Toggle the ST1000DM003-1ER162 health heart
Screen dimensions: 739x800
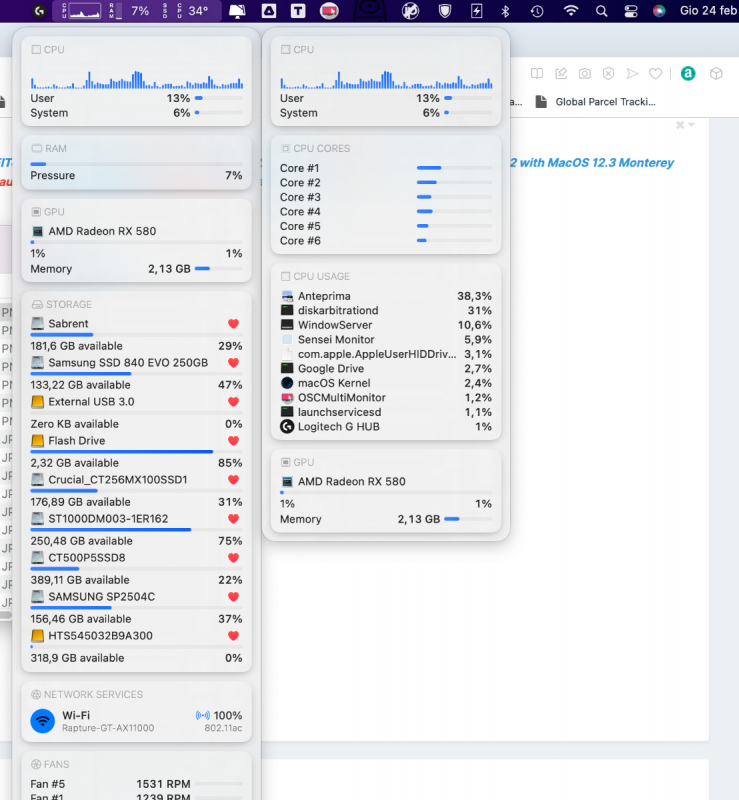(233, 519)
